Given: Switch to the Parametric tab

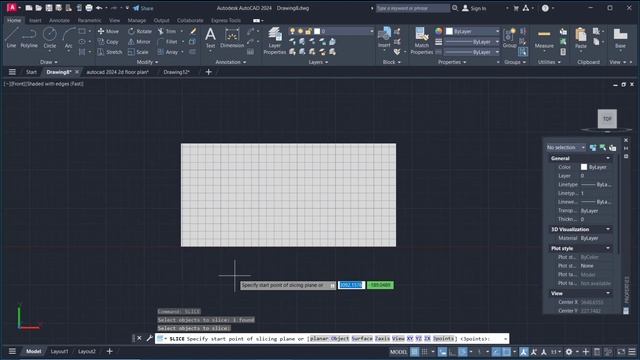Looking at the screenshot, I should click(89, 20).
